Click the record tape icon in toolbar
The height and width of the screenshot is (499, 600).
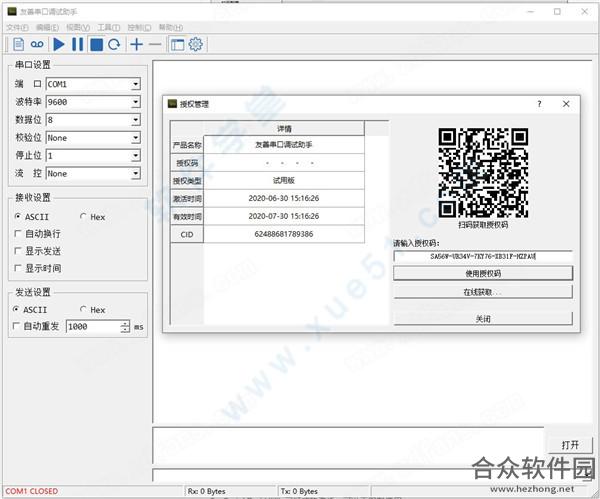click(37, 44)
